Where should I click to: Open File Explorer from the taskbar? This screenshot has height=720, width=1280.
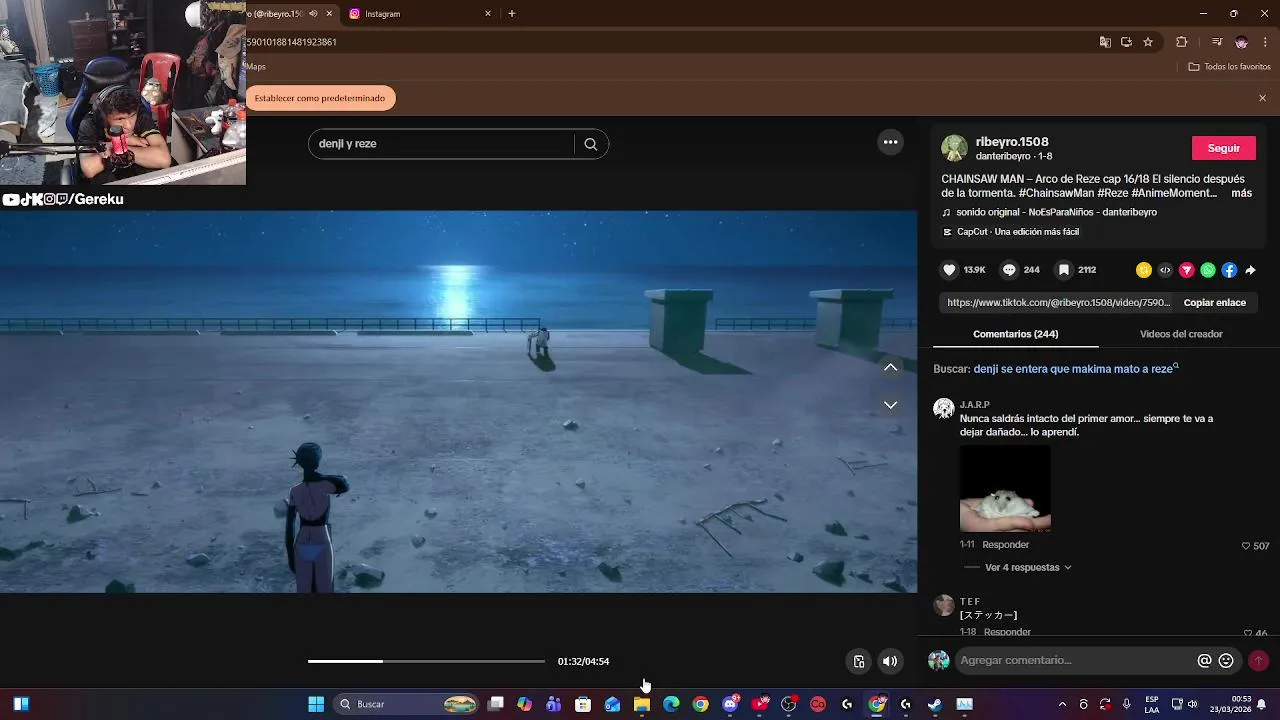pyautogui.click(x=642, y=704)
